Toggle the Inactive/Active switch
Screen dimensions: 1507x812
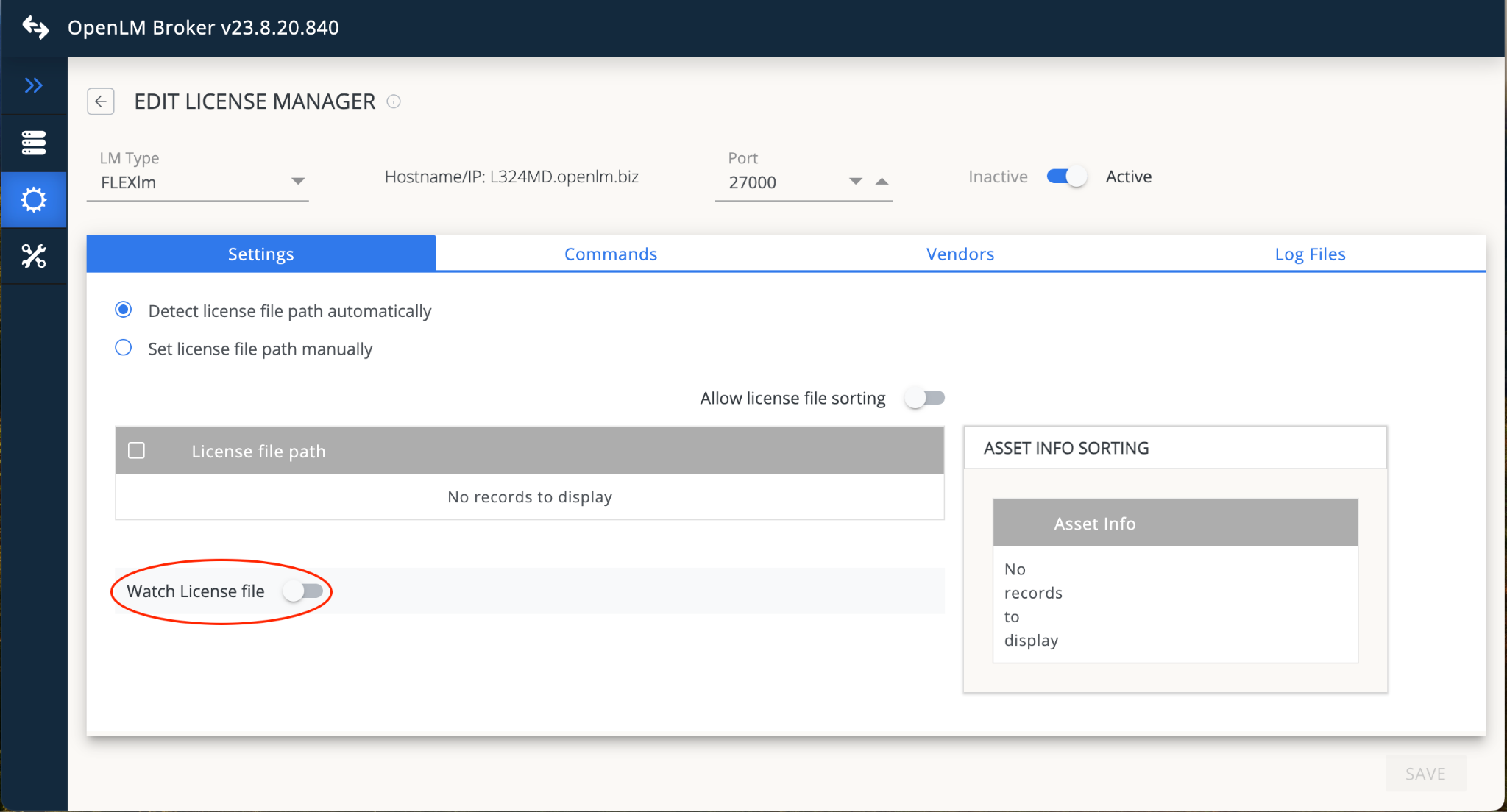tap(1066, 177)
